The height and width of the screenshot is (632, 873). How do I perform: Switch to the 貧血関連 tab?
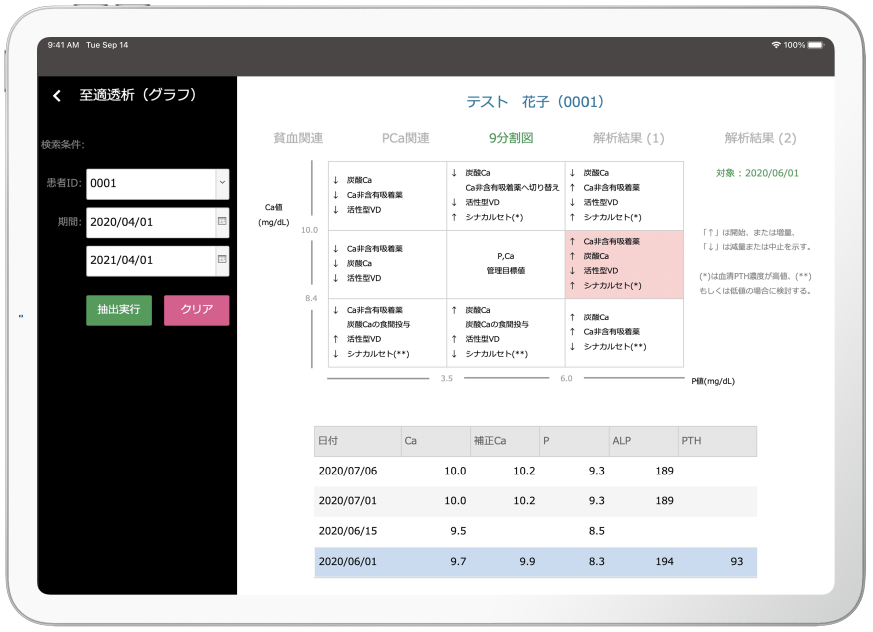coord(298,138)
